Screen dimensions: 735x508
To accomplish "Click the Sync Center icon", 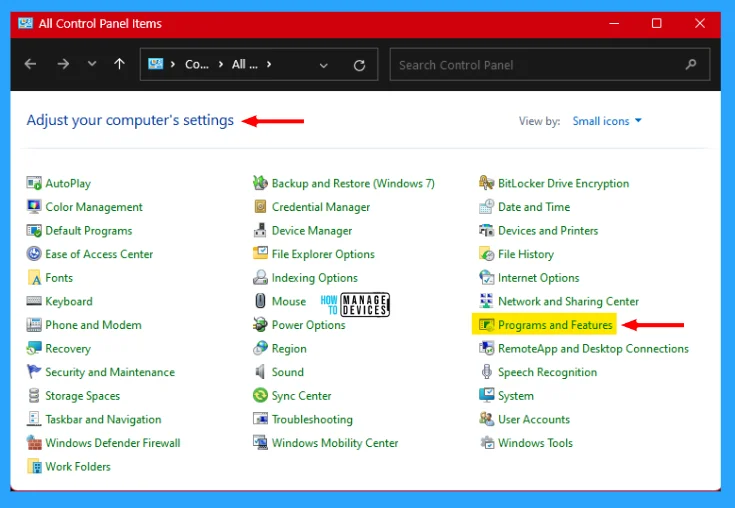I will [260, 395].
